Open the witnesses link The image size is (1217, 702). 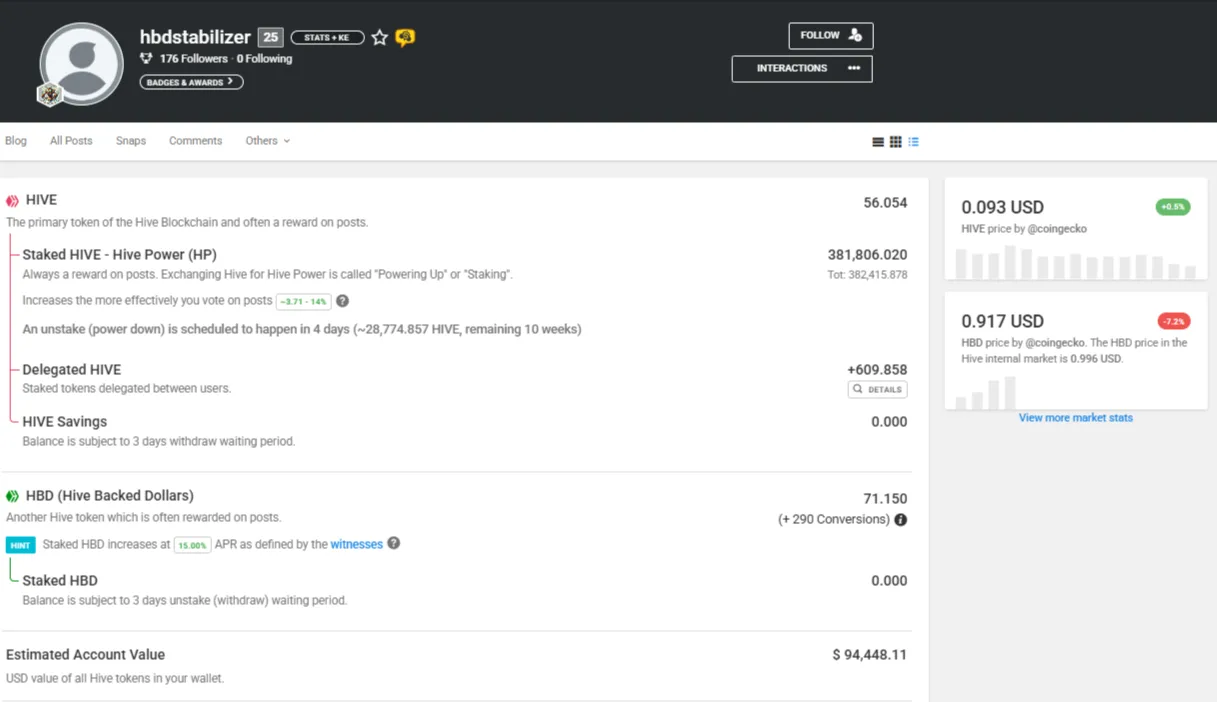coord(357,544)
